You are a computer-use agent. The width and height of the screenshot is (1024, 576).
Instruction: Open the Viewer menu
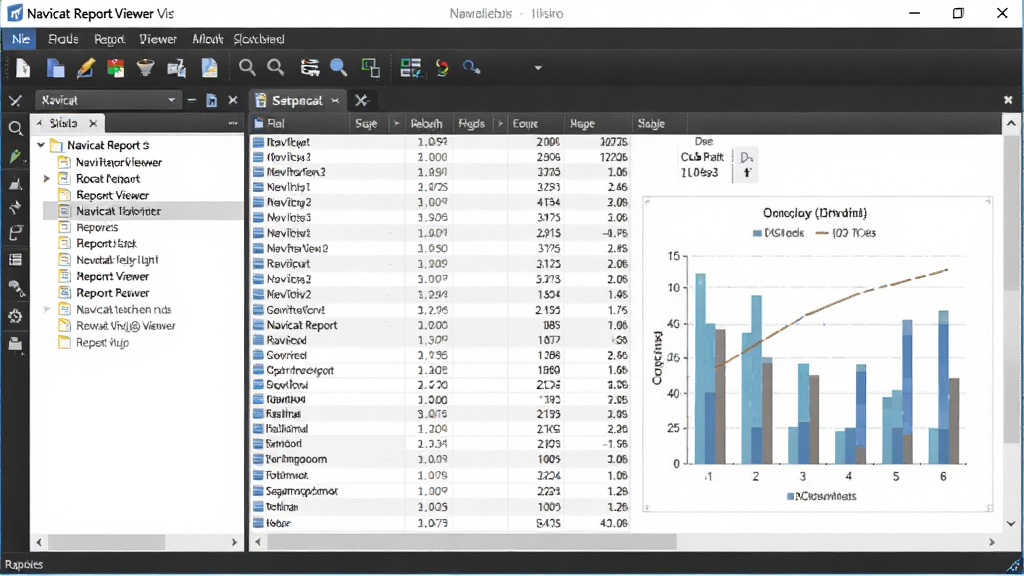(x=158, y=39)
